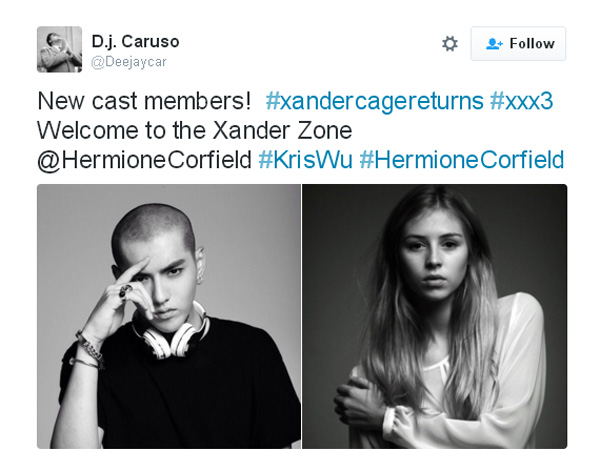600x450 pixels.
Task: View the left photo of man with headphones
Action: tap(169, 316)
